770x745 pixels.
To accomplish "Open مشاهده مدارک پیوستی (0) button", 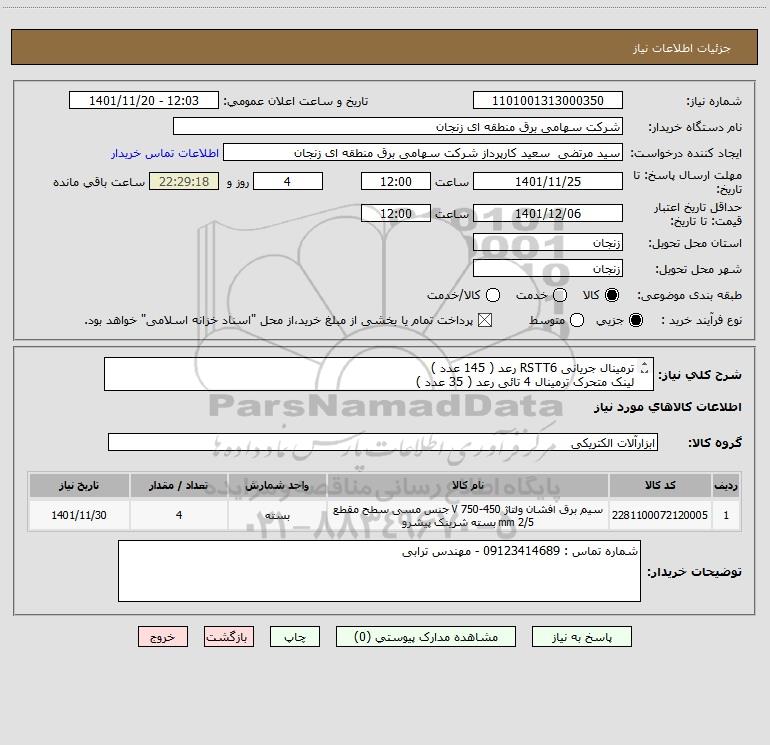I will (x=426, y=637).
